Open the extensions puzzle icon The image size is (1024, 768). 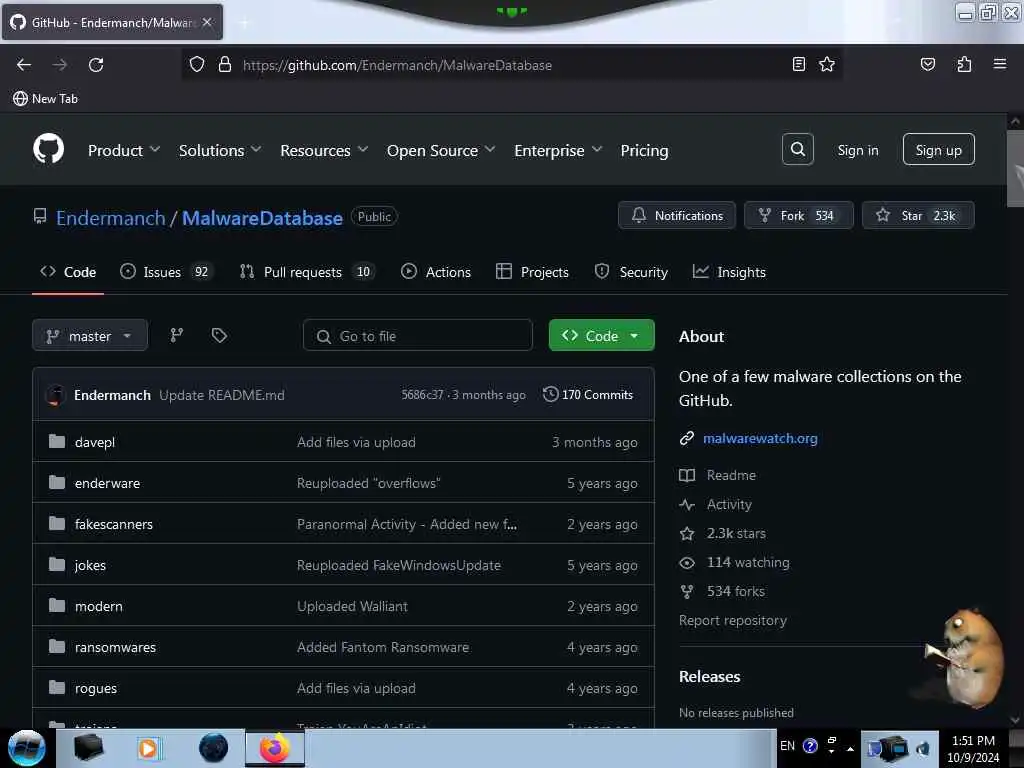(964, 64)
